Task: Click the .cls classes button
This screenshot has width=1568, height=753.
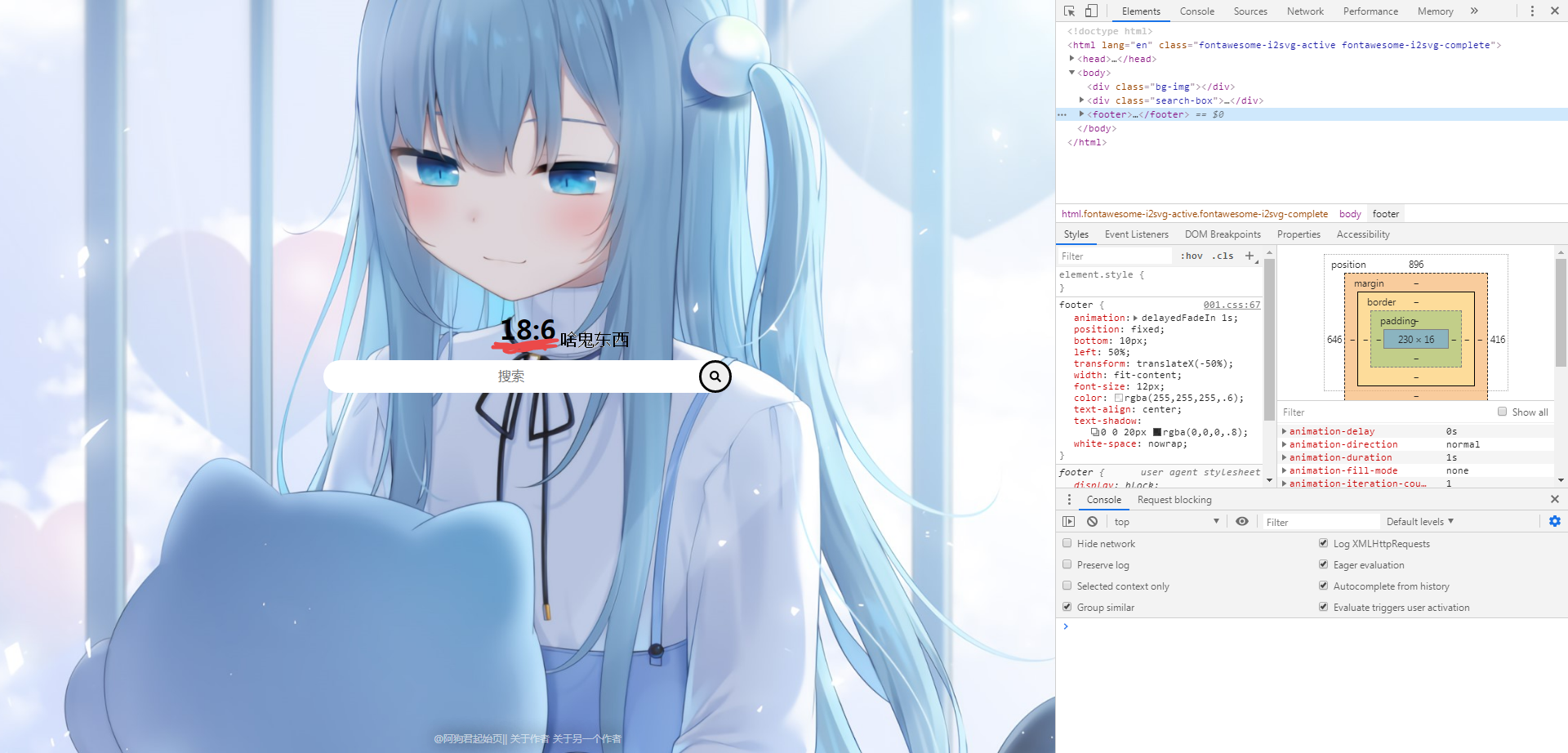Action: (1223, 256)
